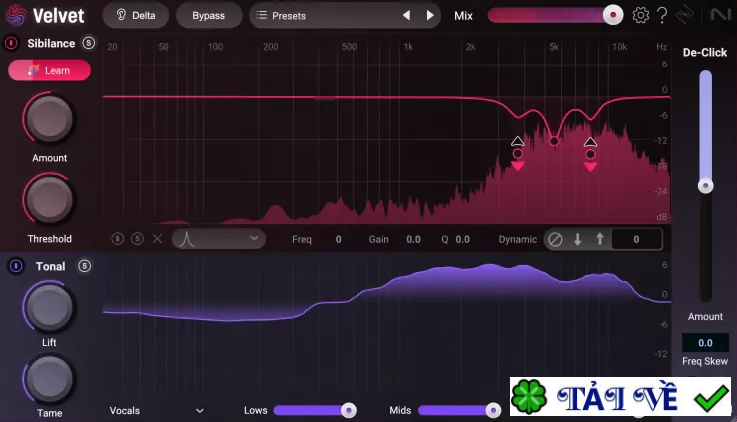737x422 pixels.
Task: Select previous preset arrow
Action: 407,16
